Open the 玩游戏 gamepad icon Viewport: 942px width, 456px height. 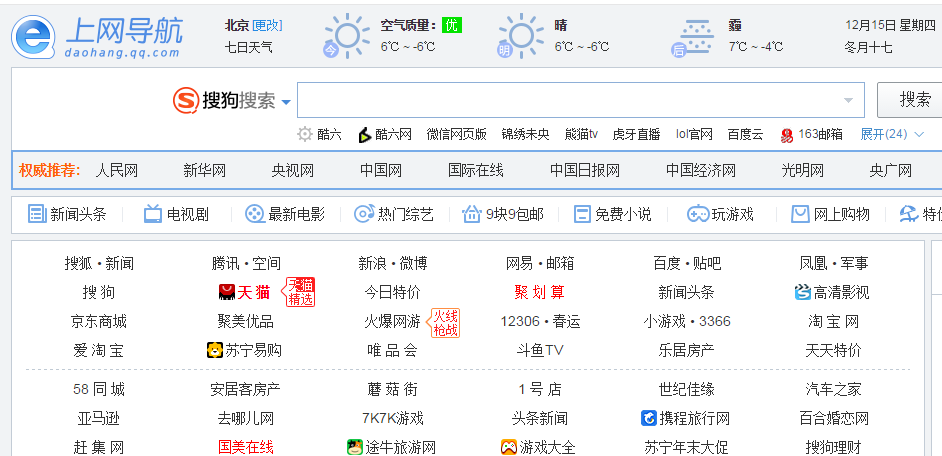(698, 213)
